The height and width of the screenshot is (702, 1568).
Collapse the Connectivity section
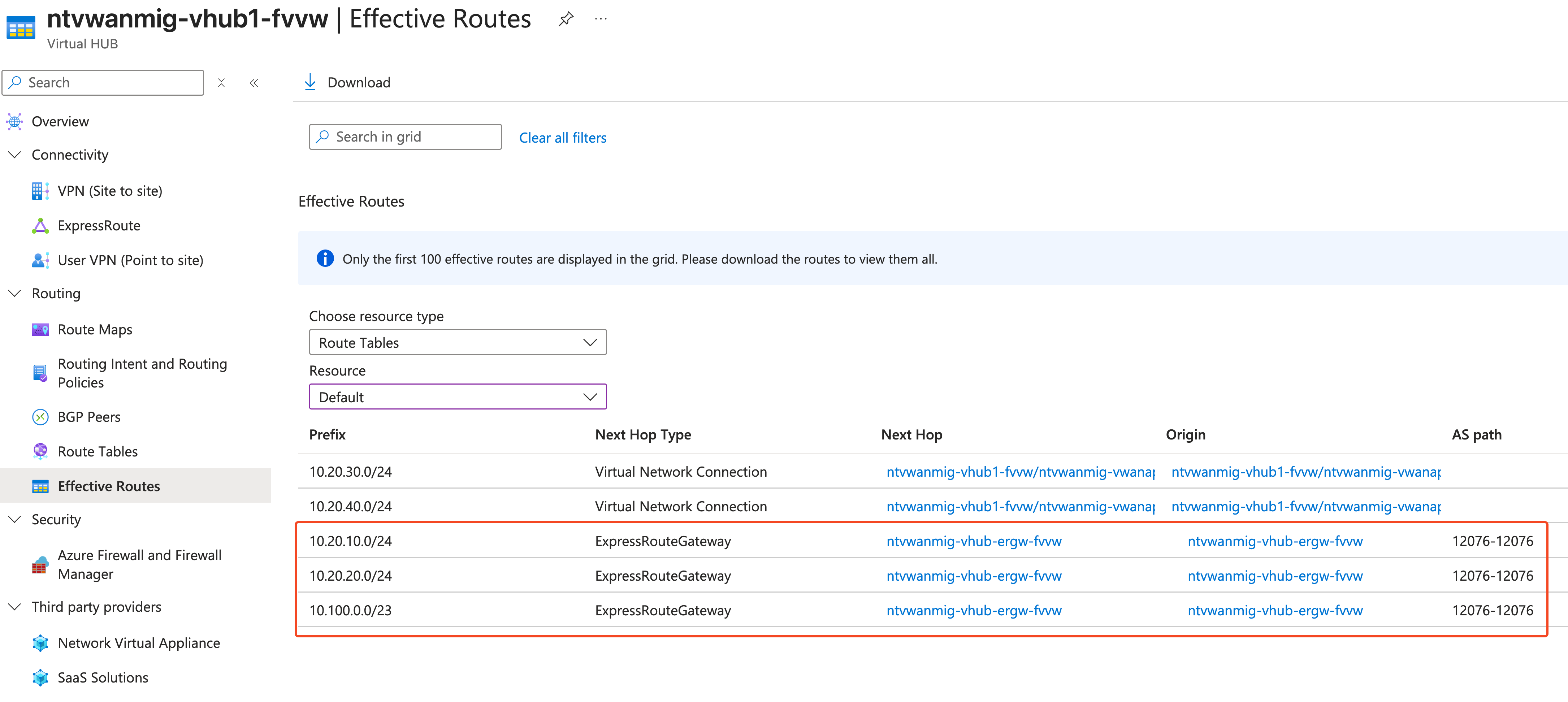14,155
